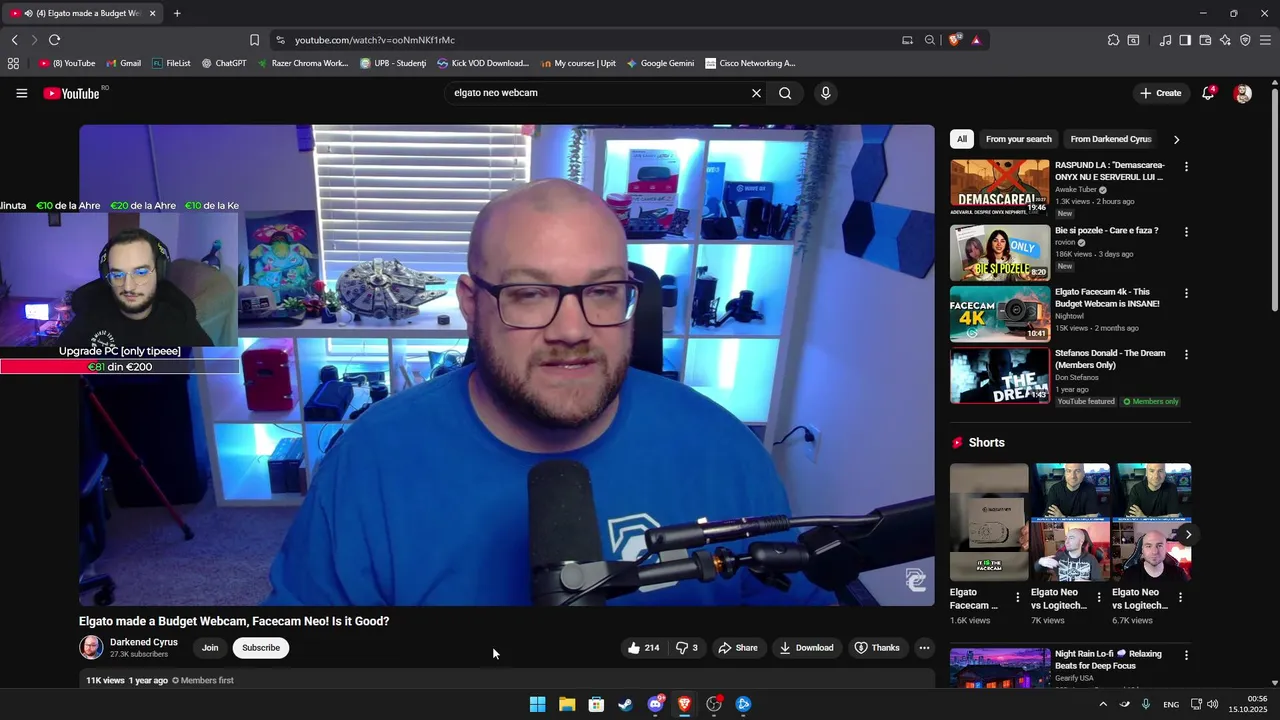Screen dimensions: 1280x720
Task: Subscribe to Darkened Cyrus
Action: [x=261, y=648]
